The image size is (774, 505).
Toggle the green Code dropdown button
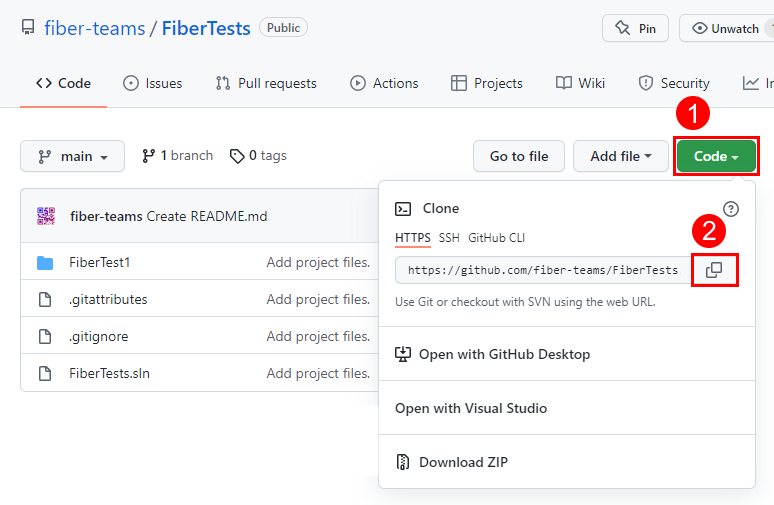tap(716, 156)
